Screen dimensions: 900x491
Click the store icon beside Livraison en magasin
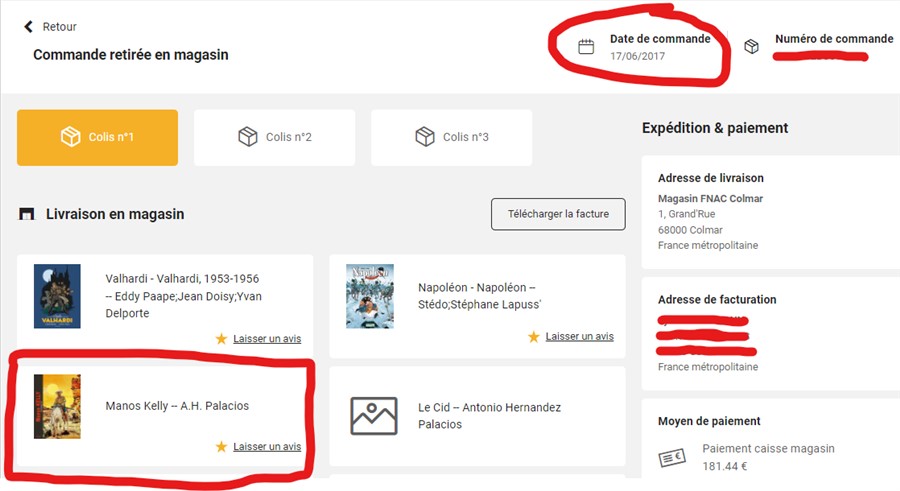point(27,214)
